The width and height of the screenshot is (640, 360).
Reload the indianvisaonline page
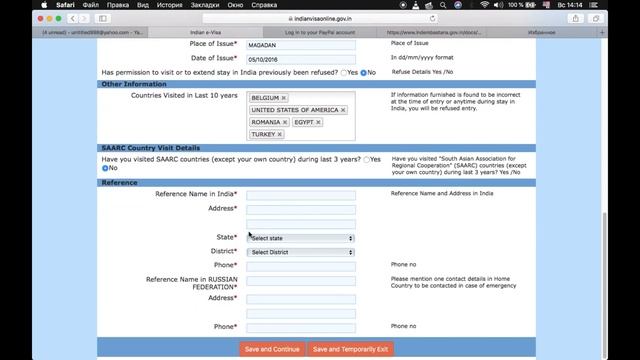tap(432, 19)
